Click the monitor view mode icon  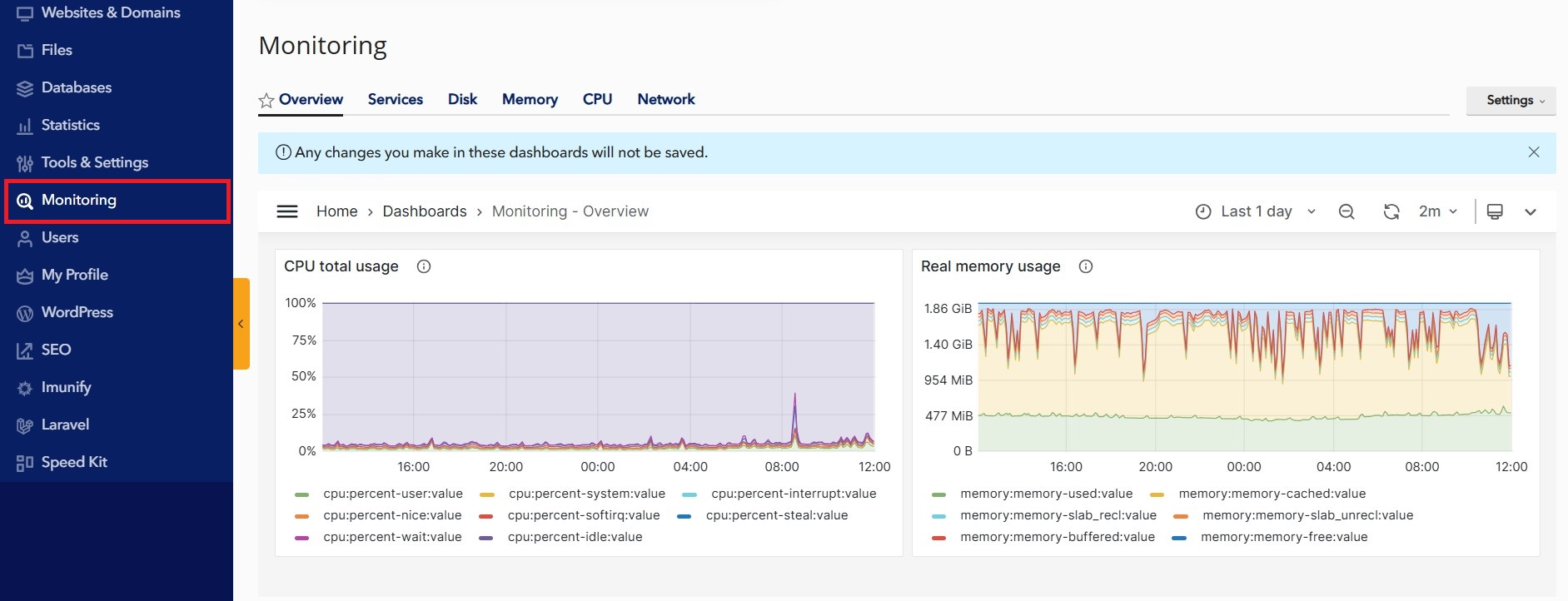1495,211
